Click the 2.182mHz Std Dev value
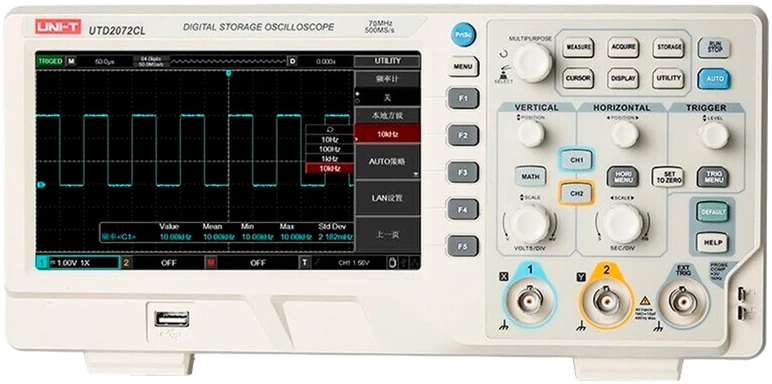The height and width of the screenshot is (384, 772). click(x=335, y=237)
